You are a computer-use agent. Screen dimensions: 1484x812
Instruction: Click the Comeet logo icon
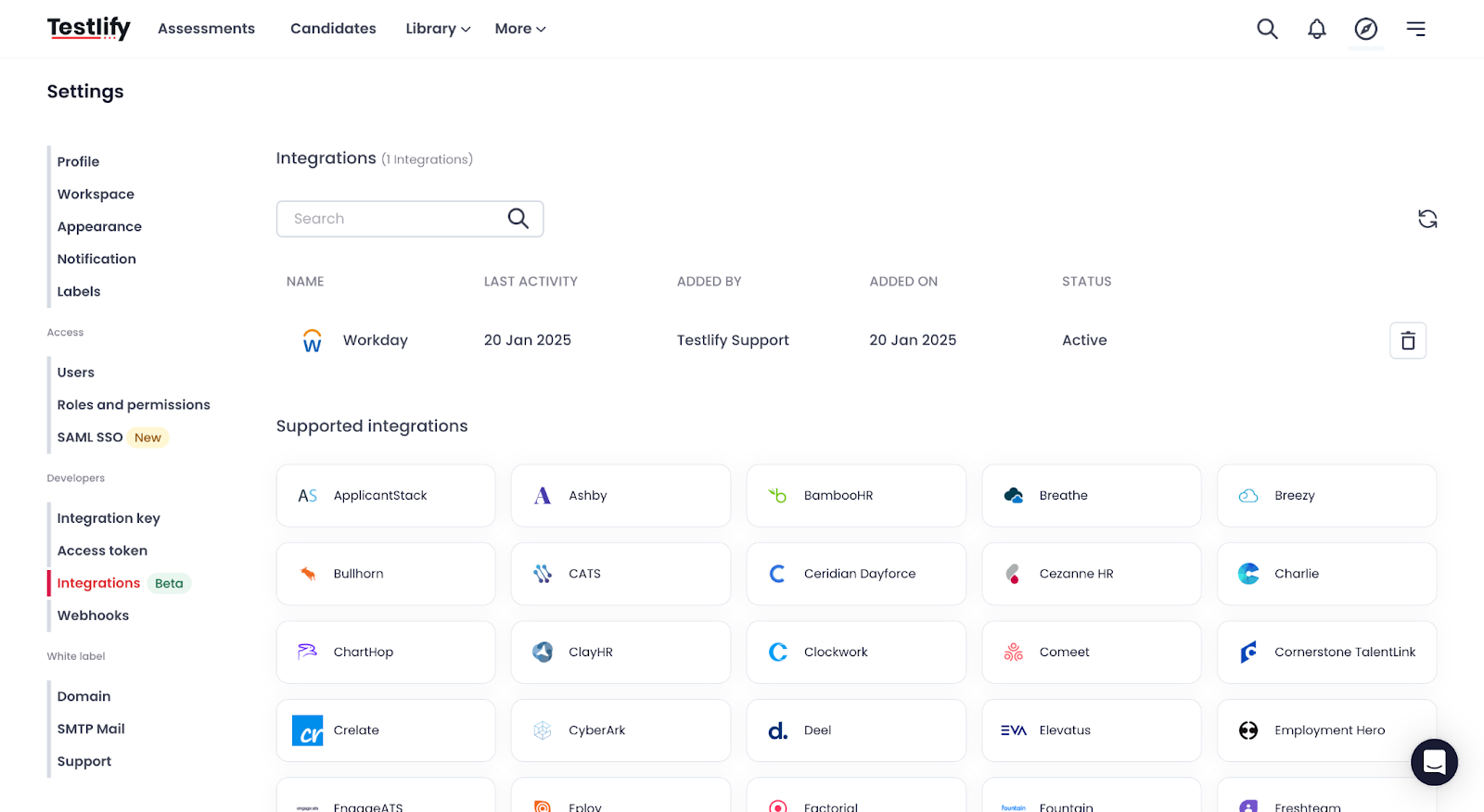(x=1014, y=653)
